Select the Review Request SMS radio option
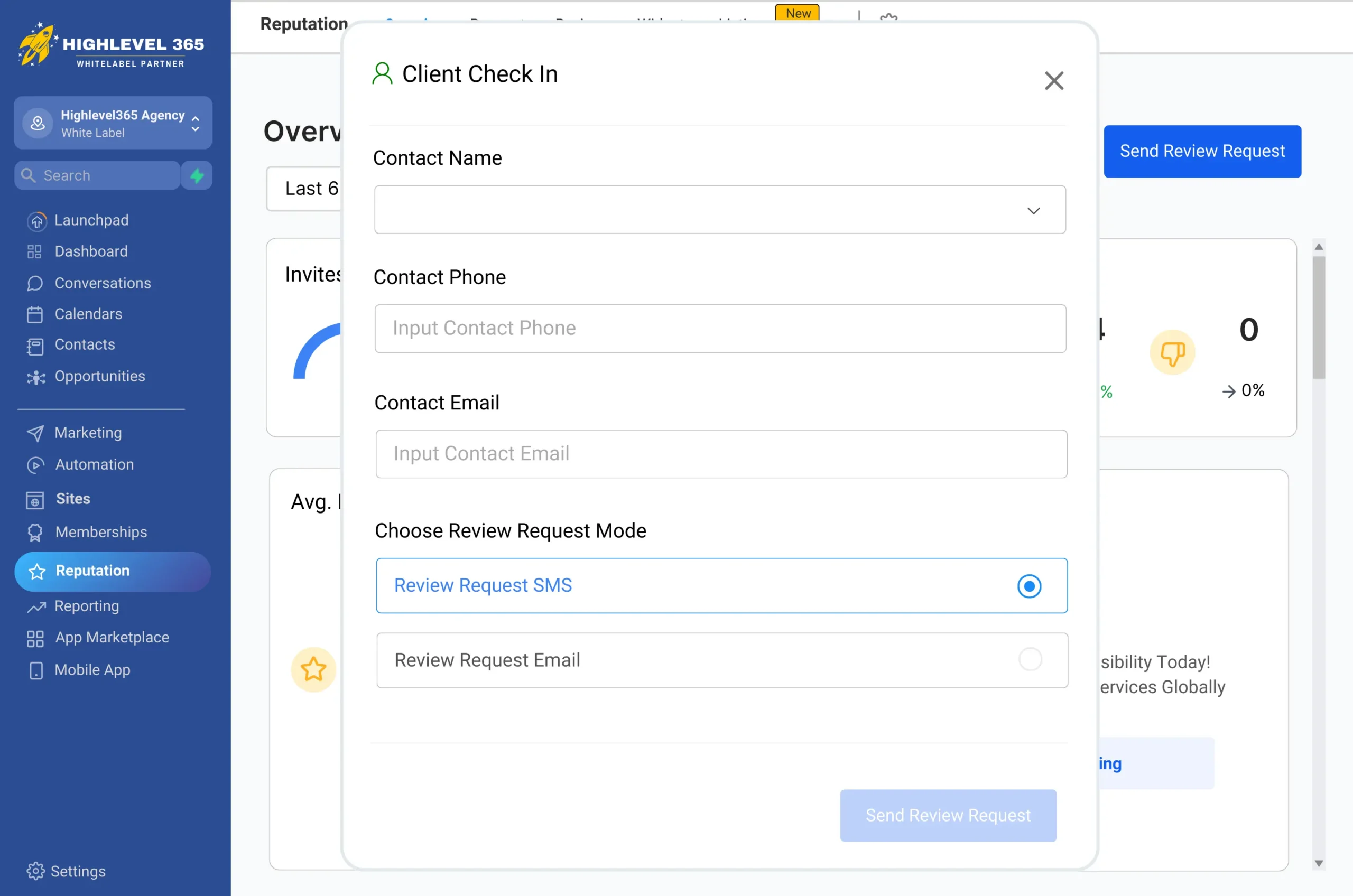 point(1029,586)
